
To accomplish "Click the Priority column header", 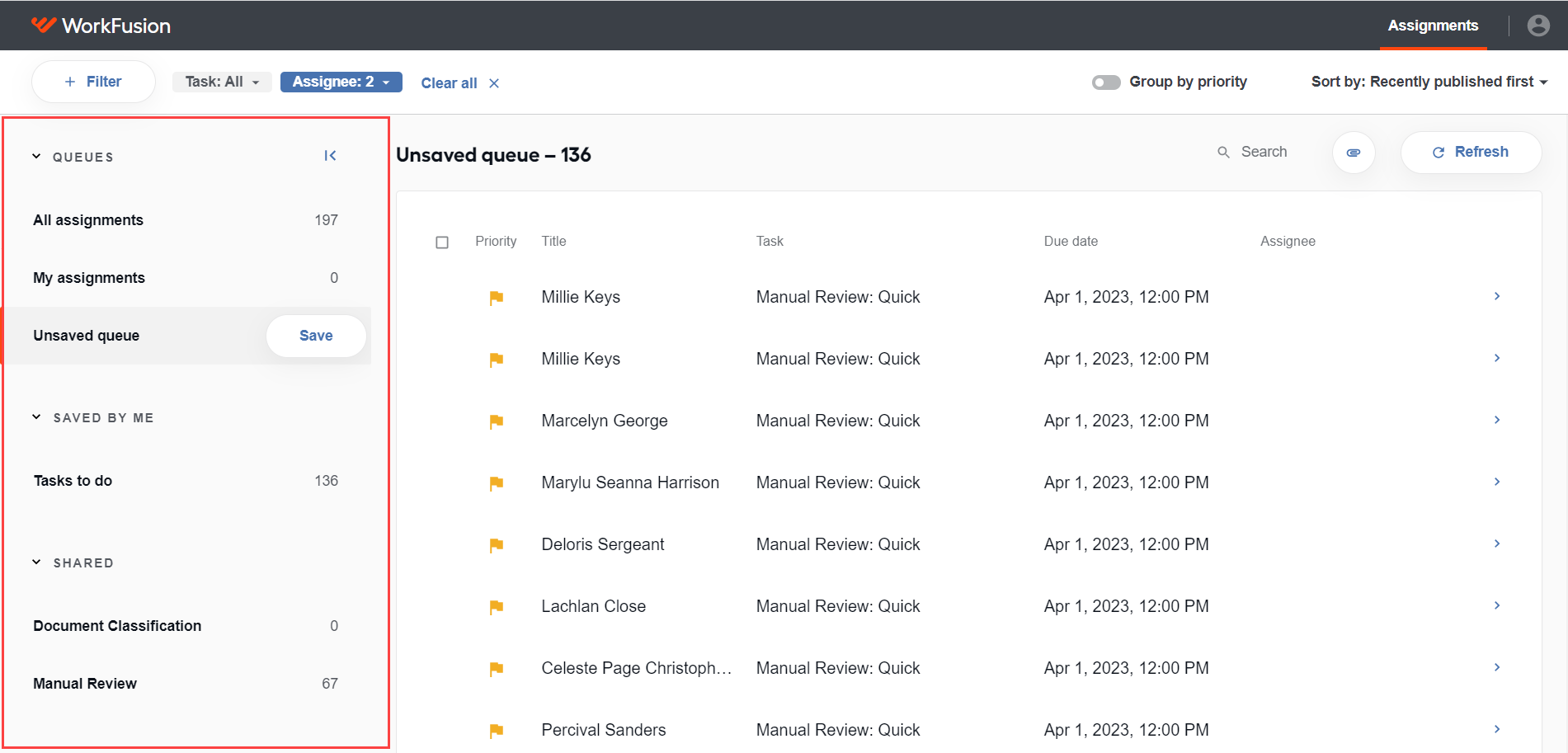I will (x=496, y=242).
